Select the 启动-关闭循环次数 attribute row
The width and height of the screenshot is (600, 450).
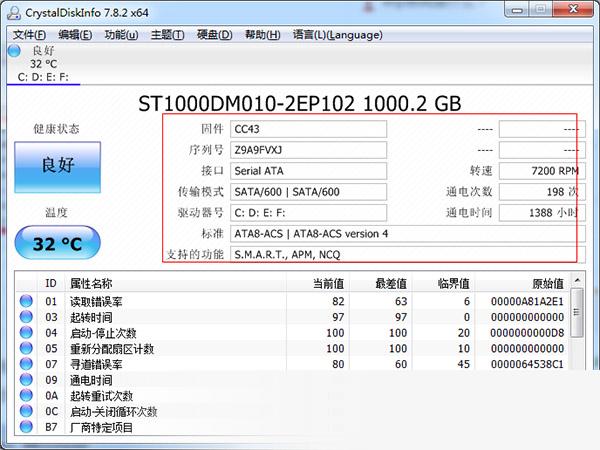(293, 411)
